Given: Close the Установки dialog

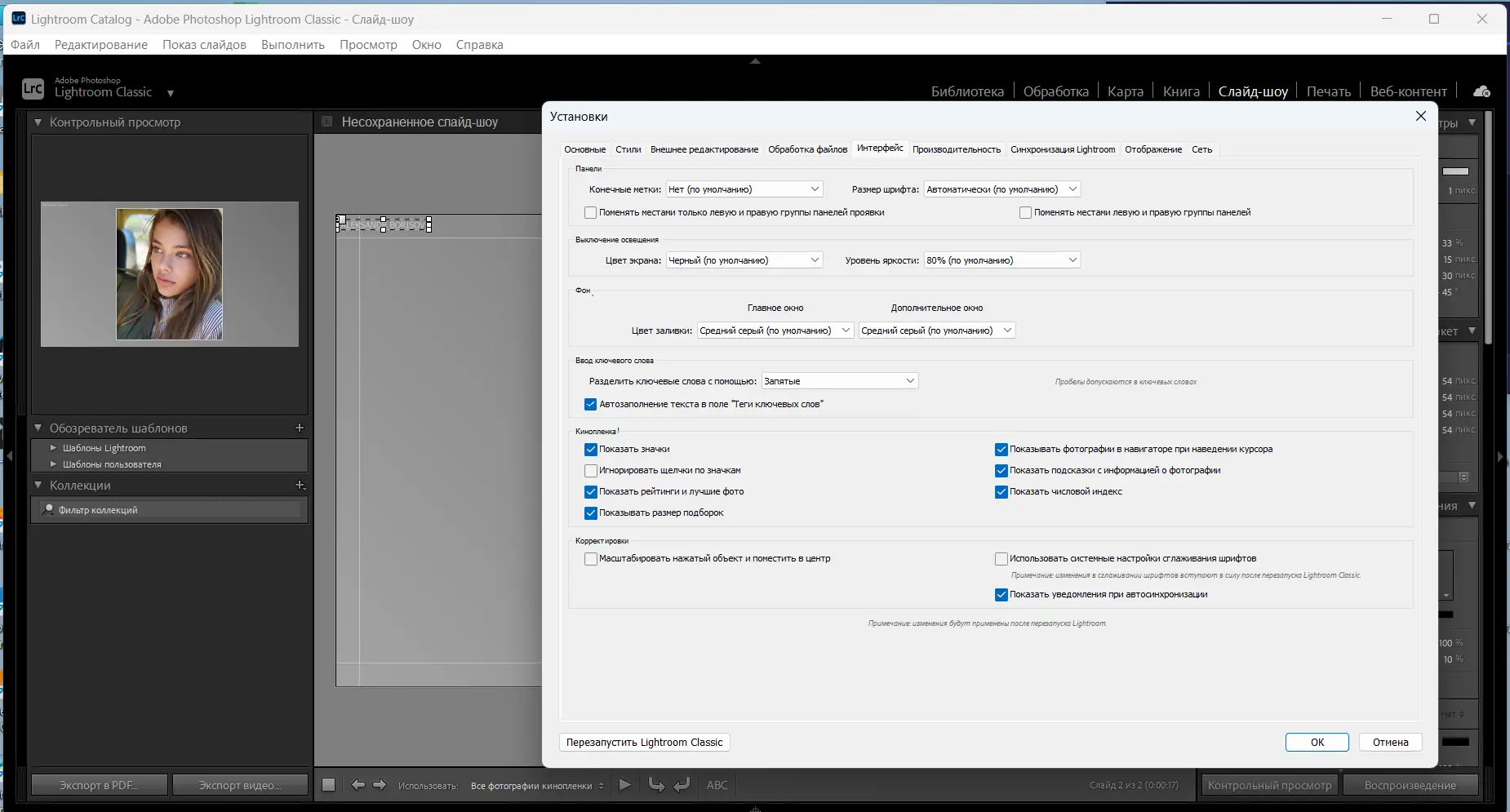Looking at the screenshot, I should 1421,116.
